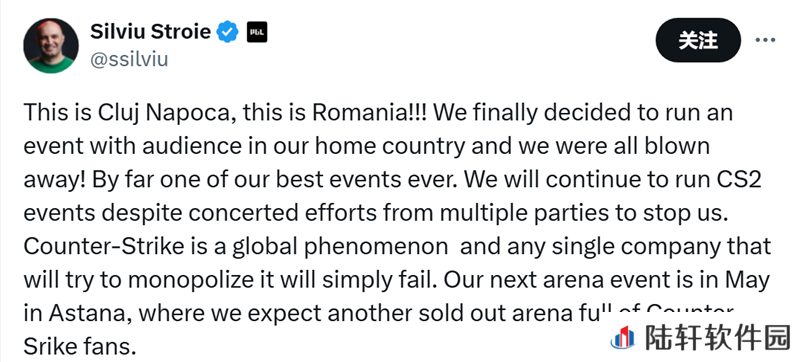Click the 陆轩软件园 watermark text
The width and height of the screenshot is (800, 362).
(718, 339)
